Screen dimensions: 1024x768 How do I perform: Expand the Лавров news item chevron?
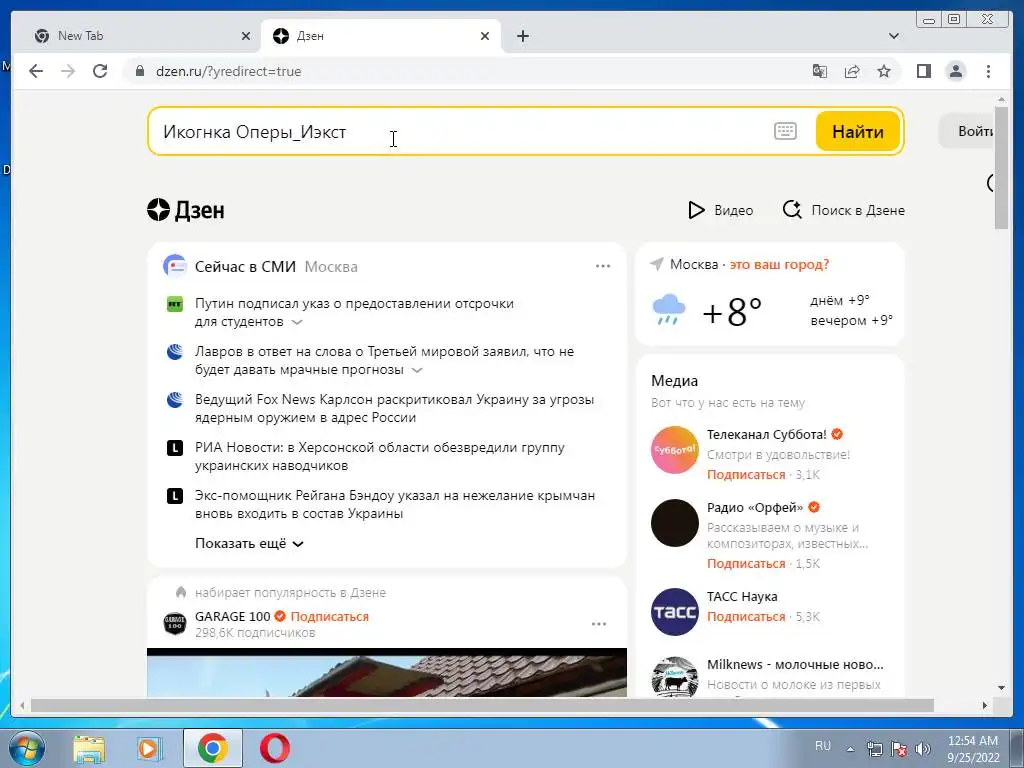tap(417, 370)
